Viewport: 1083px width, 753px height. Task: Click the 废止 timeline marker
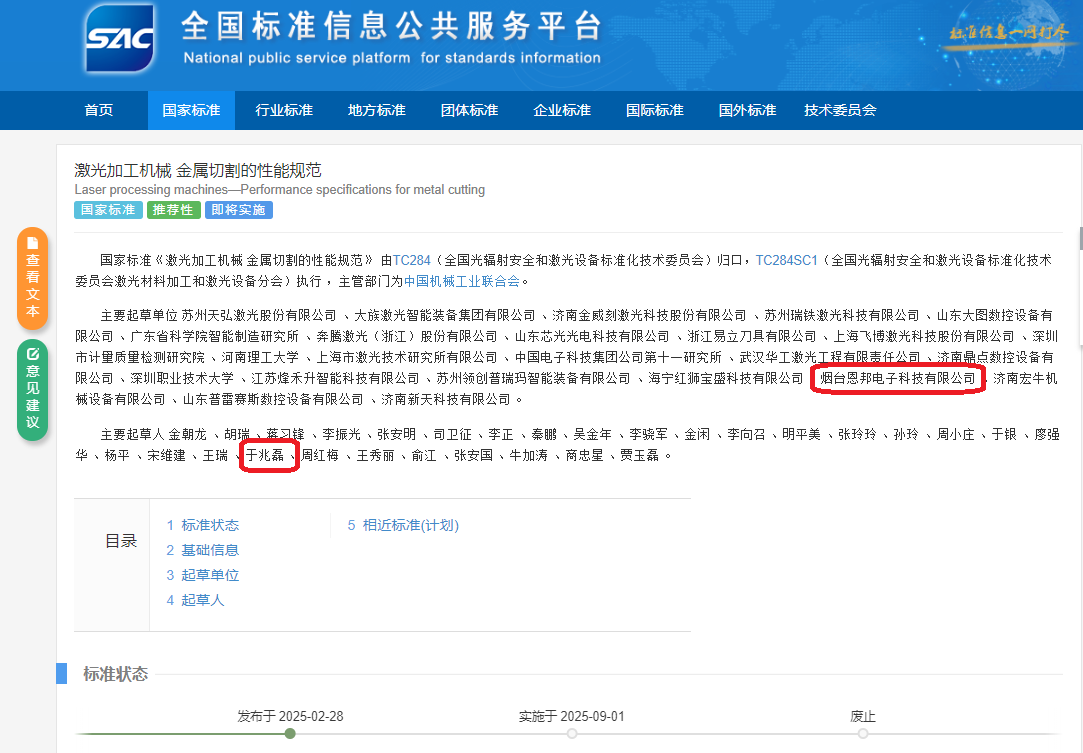pos(863,734)
